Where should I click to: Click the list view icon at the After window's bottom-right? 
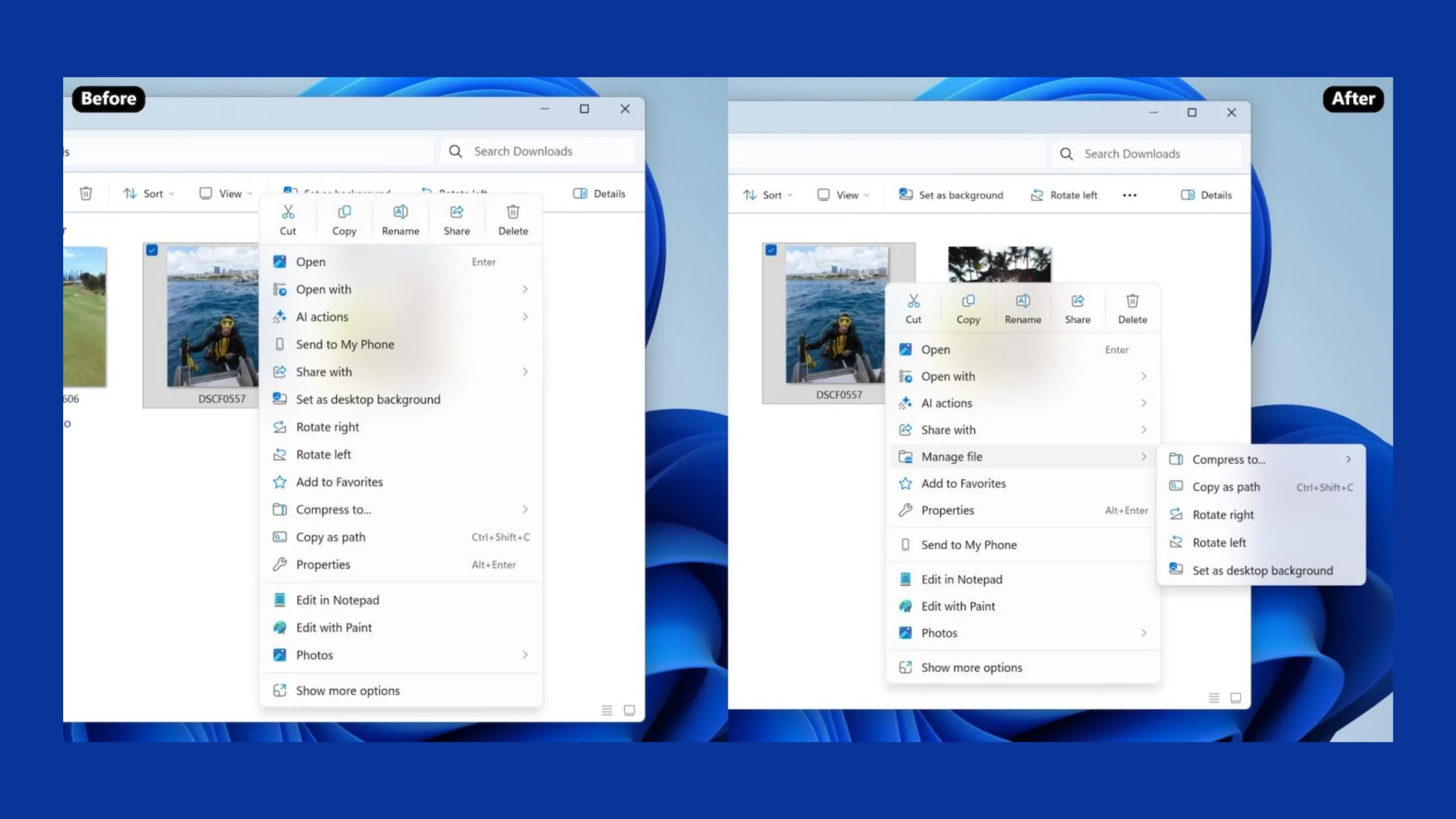coord(1213,698)
